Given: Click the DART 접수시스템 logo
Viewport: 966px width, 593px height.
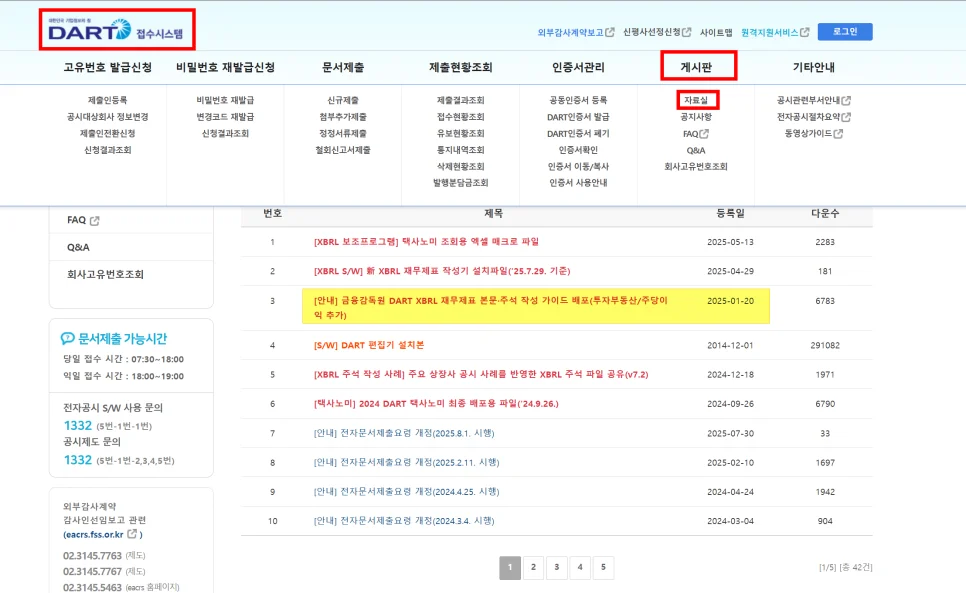Looking at the screenshot, I should point(116,30).
